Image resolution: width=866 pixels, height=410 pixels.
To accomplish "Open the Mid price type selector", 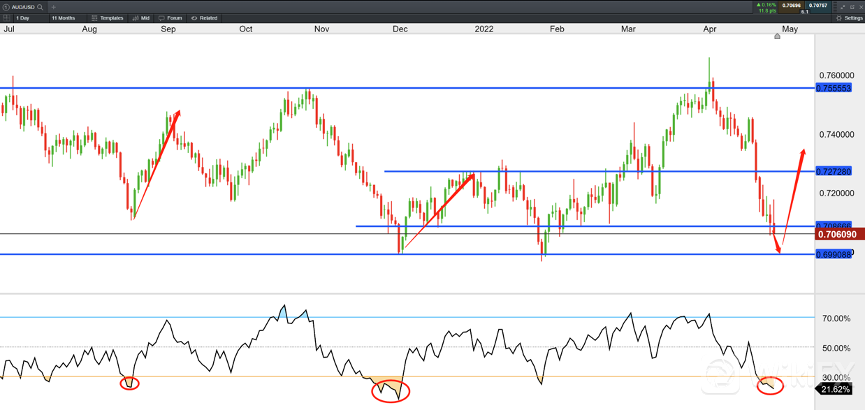I will click(x=142, y=18).
